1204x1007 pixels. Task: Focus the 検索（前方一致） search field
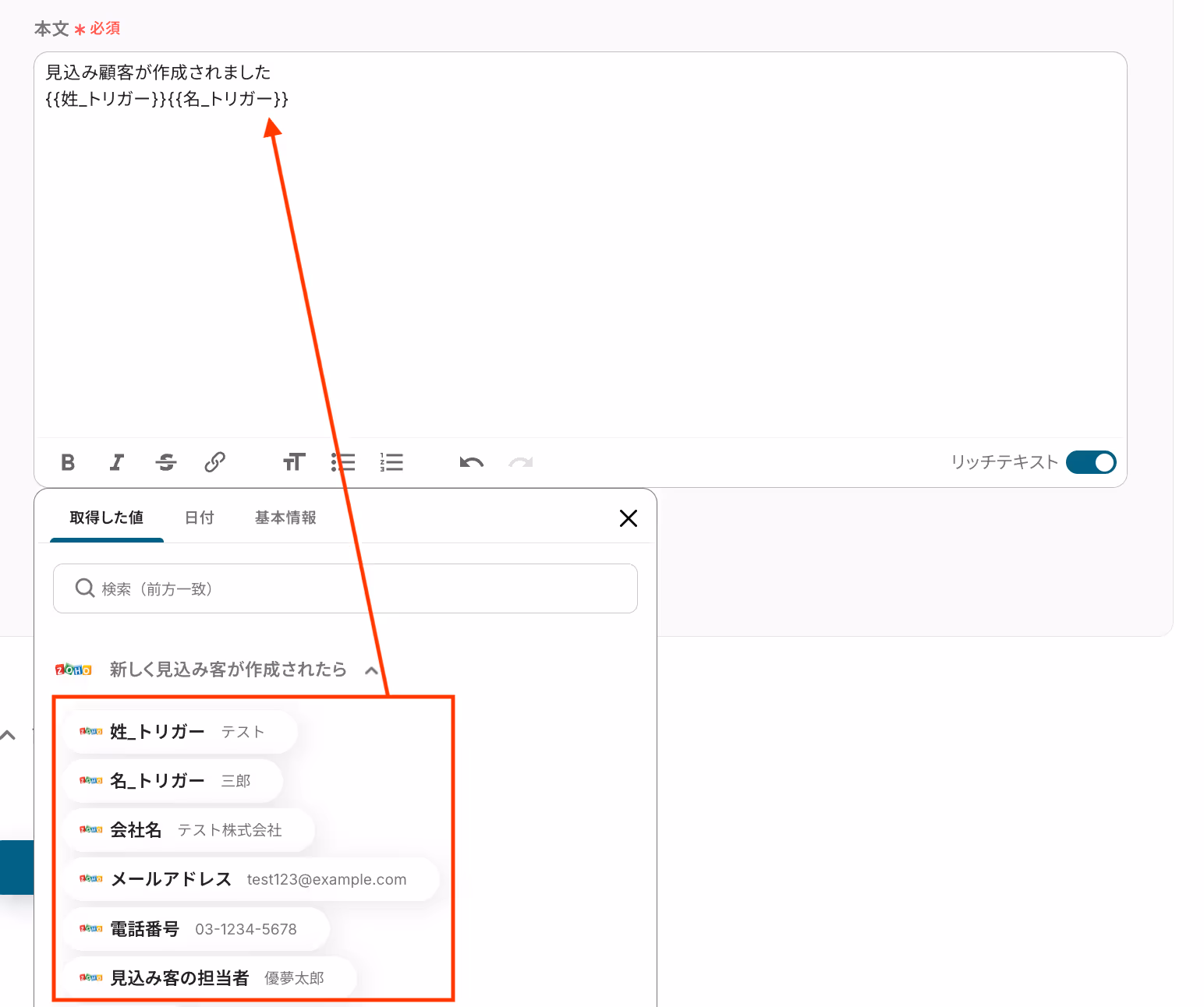click(345, 588)
